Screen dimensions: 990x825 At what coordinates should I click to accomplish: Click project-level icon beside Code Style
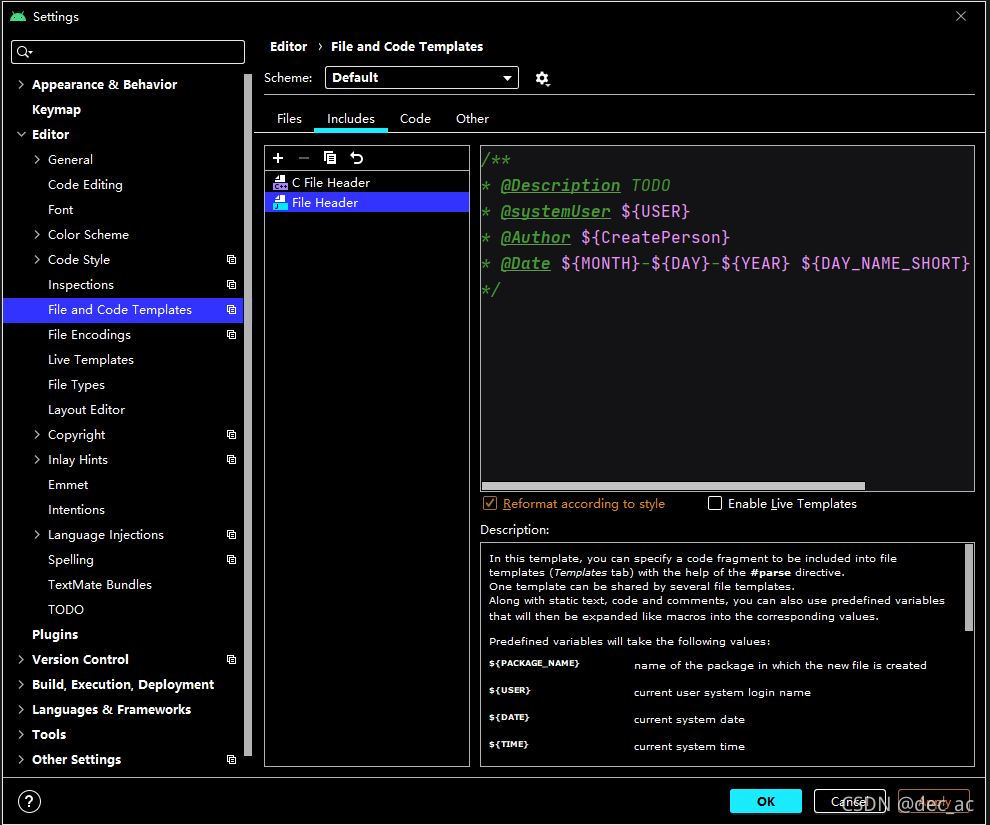[x=231, y=259]
